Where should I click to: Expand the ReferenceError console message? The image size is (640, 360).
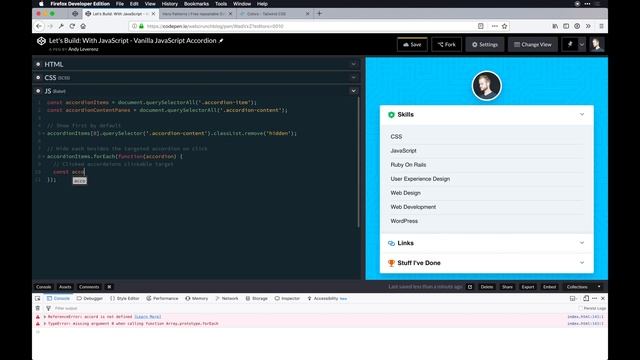point(45,317)
